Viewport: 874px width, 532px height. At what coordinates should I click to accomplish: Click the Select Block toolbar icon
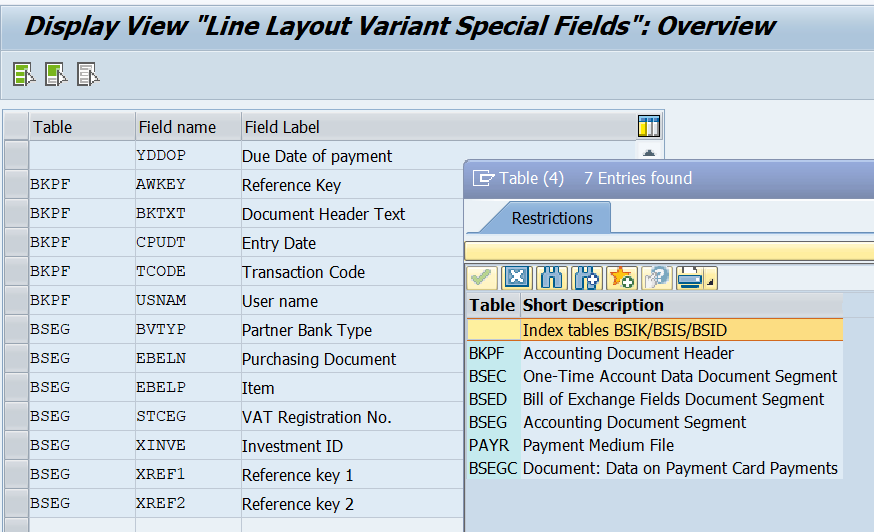pos(56,74)
